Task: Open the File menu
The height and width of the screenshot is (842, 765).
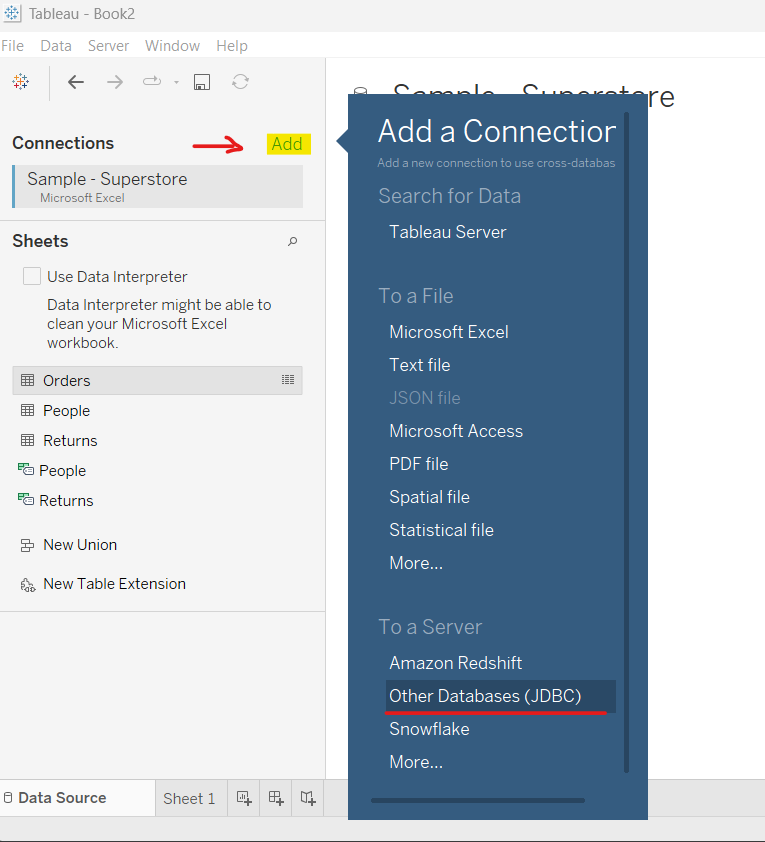Action: (x=12, y=46)
